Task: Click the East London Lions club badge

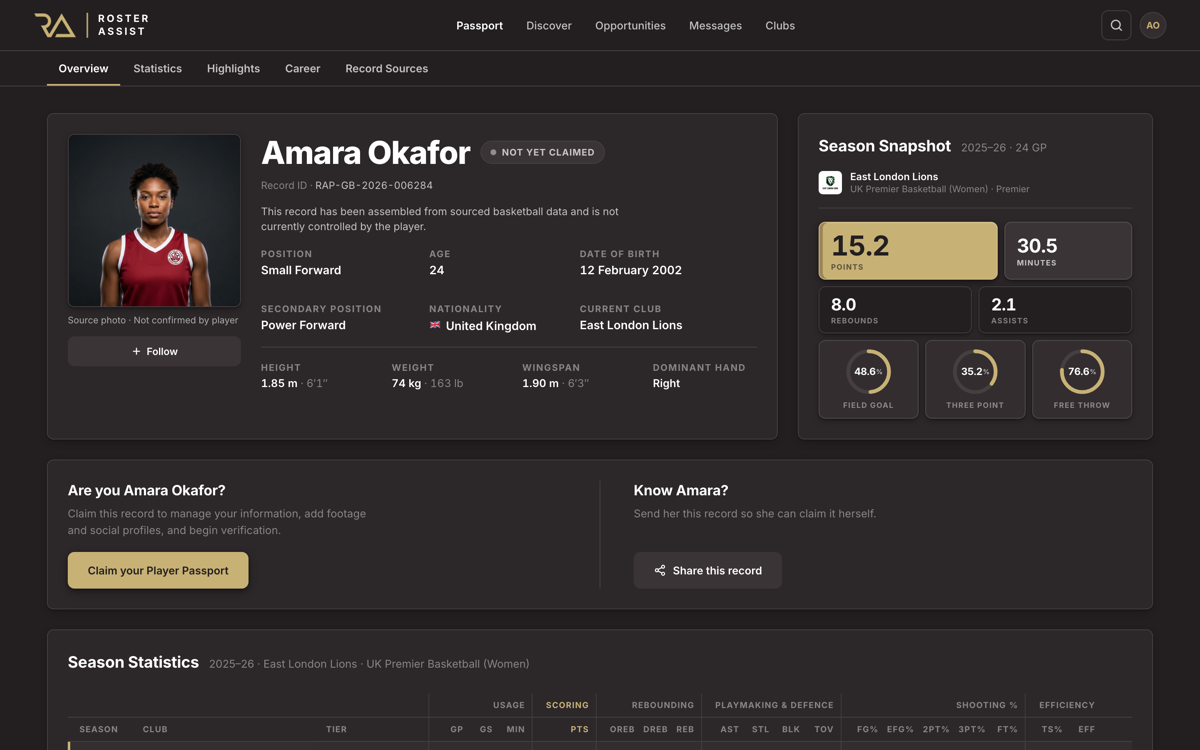Action: 830,182
